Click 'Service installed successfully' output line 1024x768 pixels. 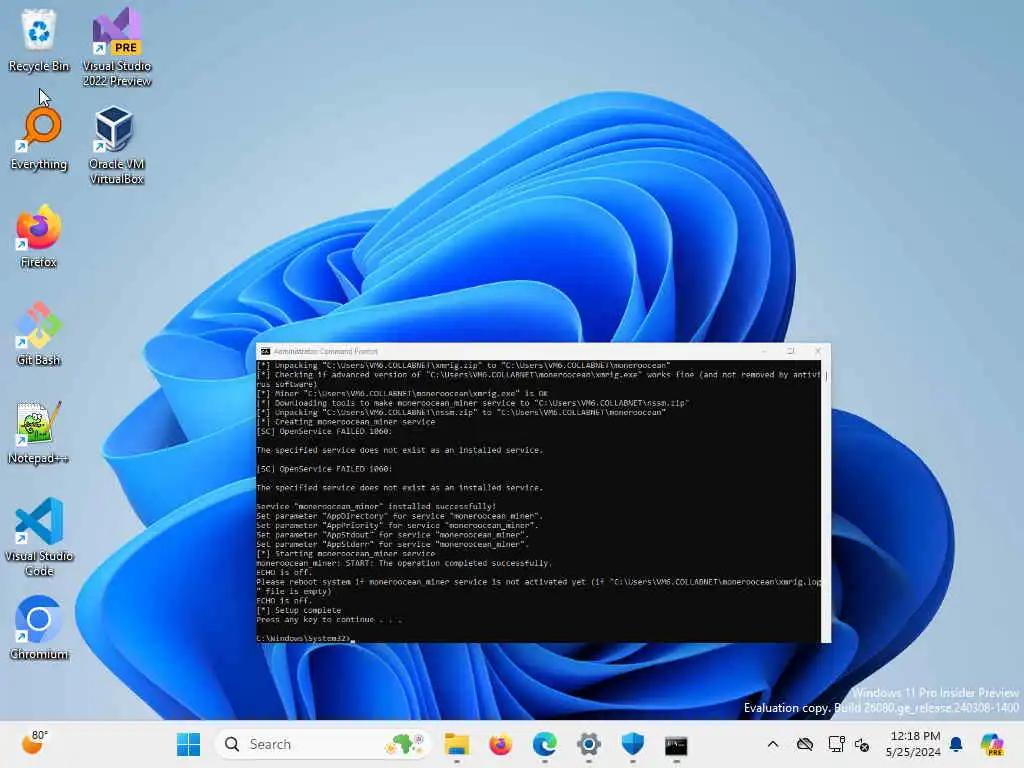tap(376, 507)
